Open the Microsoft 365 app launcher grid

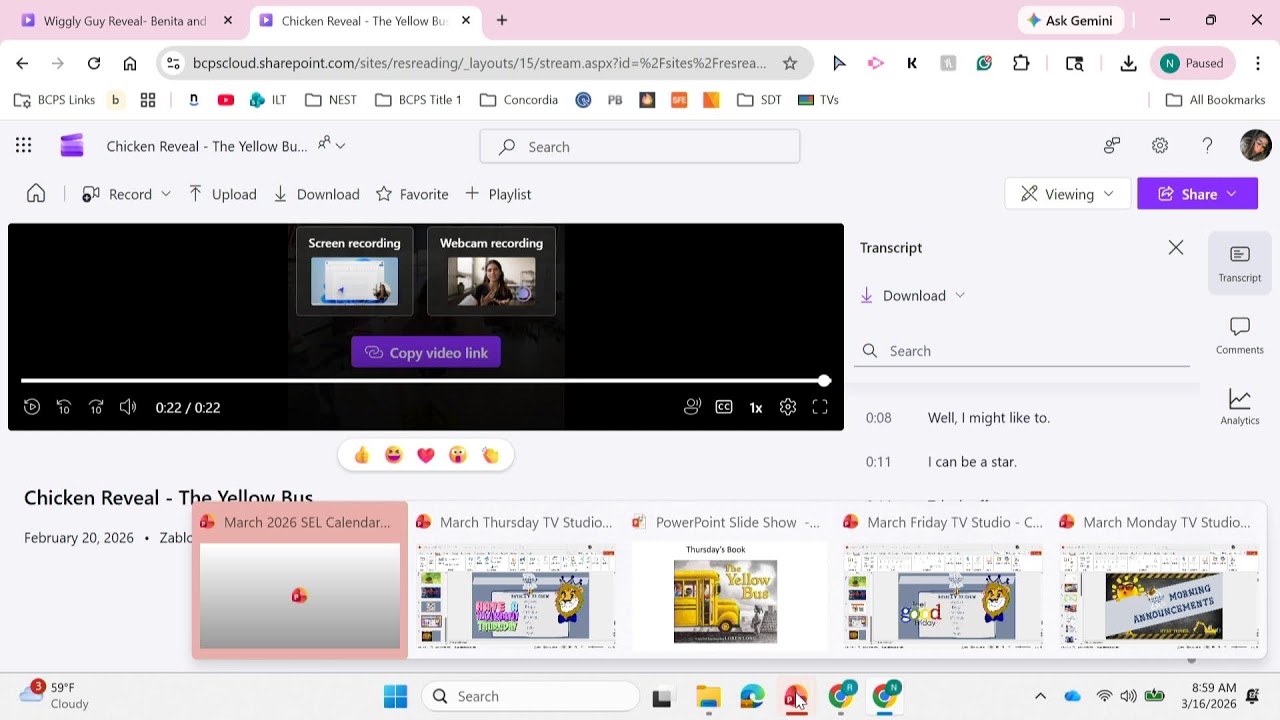pyautogui.click(x=23, y=146)
